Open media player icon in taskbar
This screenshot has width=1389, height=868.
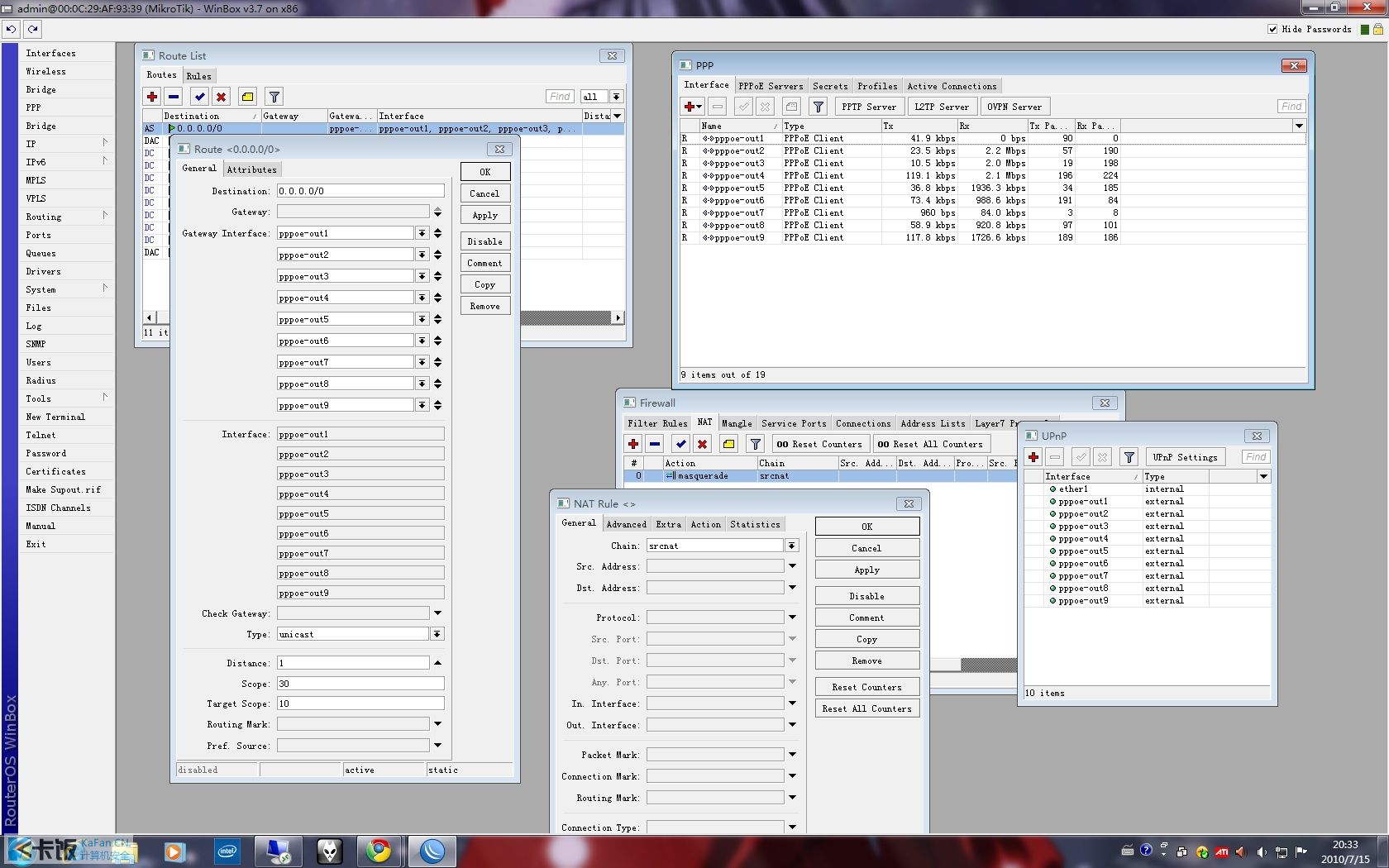point(174,851)
